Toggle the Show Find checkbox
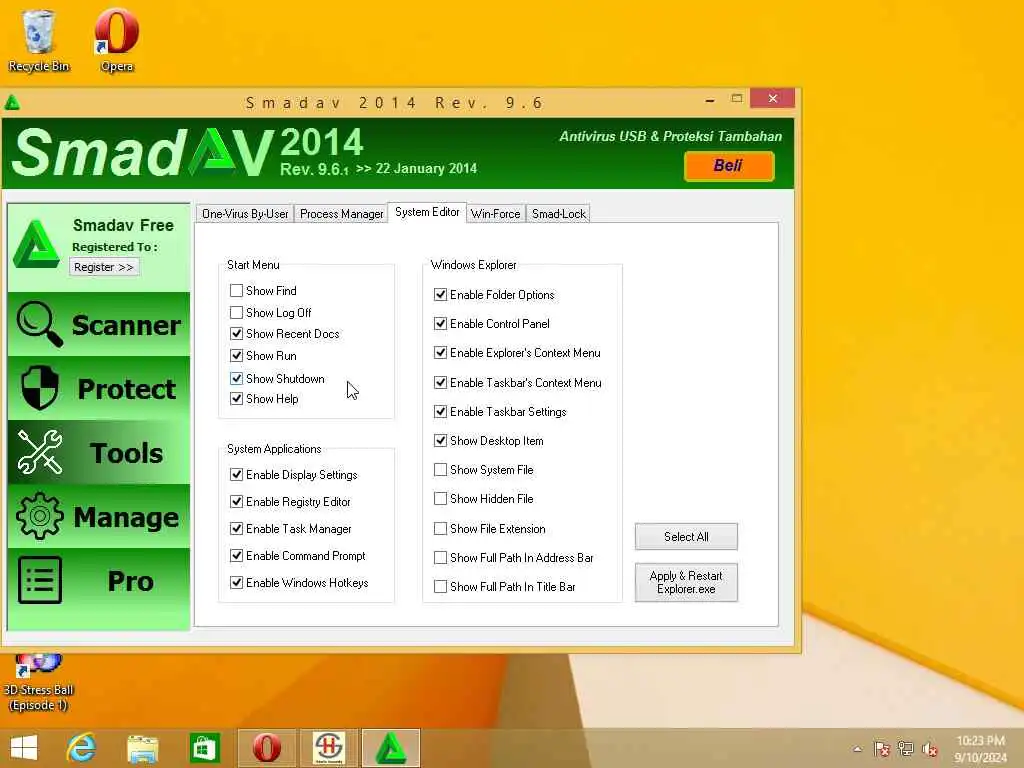 [x=236, y=291]
